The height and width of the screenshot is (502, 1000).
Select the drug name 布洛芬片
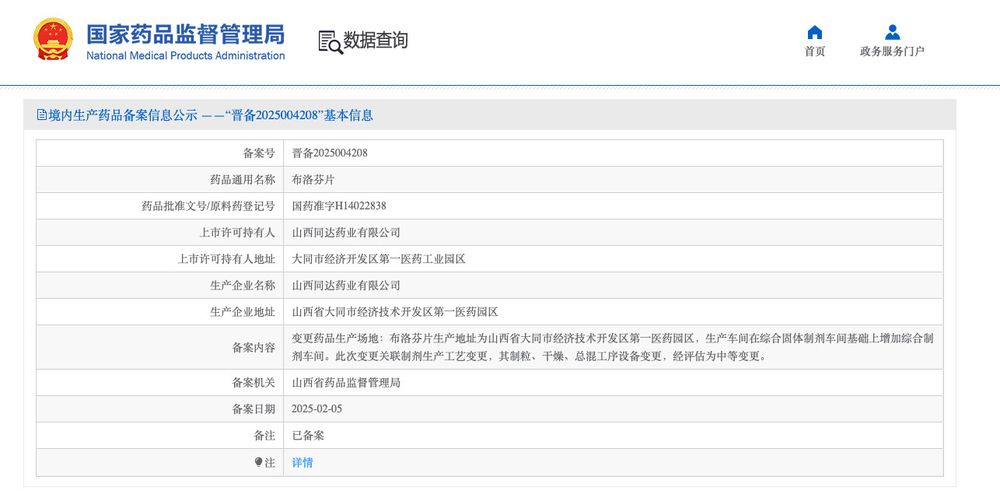pos(313,180)
